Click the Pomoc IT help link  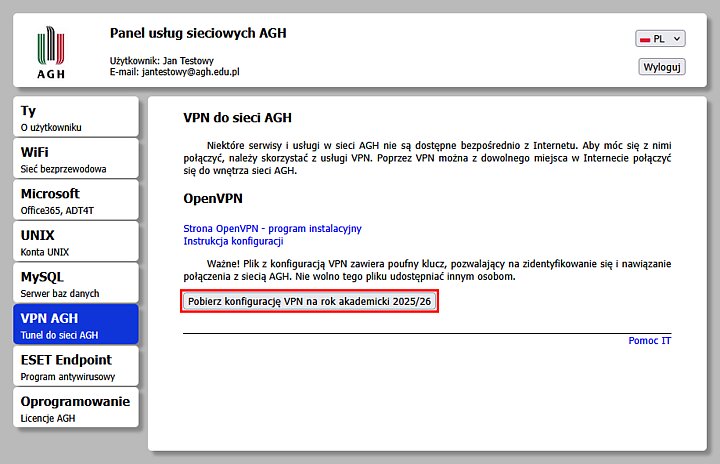649,341
